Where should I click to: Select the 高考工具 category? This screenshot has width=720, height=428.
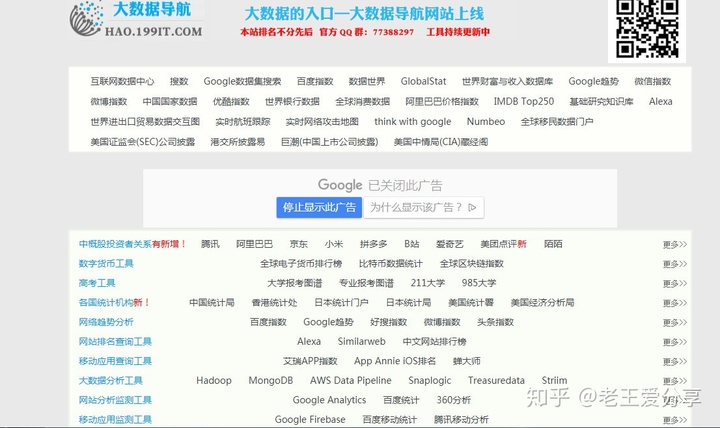[x=97, y=283]
